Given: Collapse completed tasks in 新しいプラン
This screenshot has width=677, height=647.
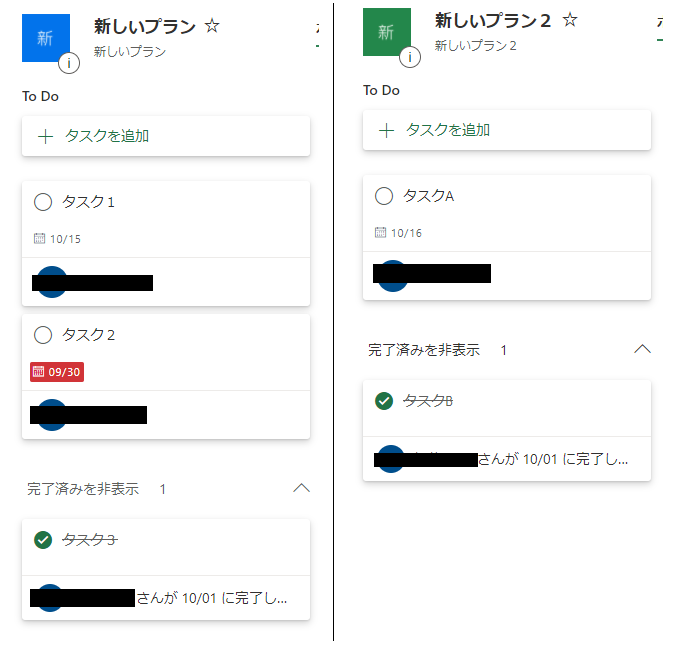Looking at the screenshot, I should [x=301, y=488].
